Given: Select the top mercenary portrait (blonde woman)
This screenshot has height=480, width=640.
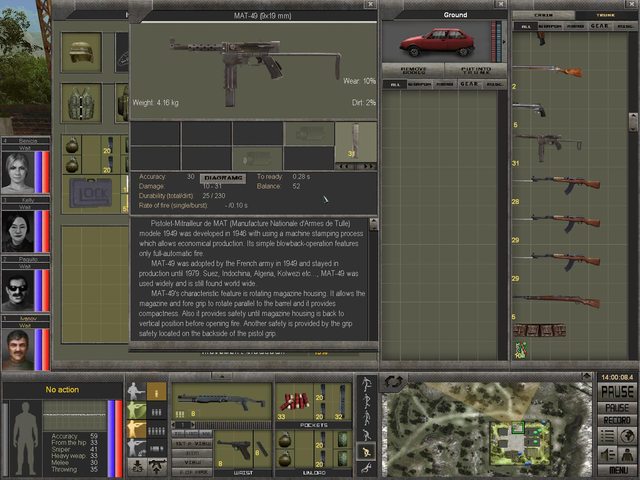Looking at the screenshot, I should click(18, 172).
